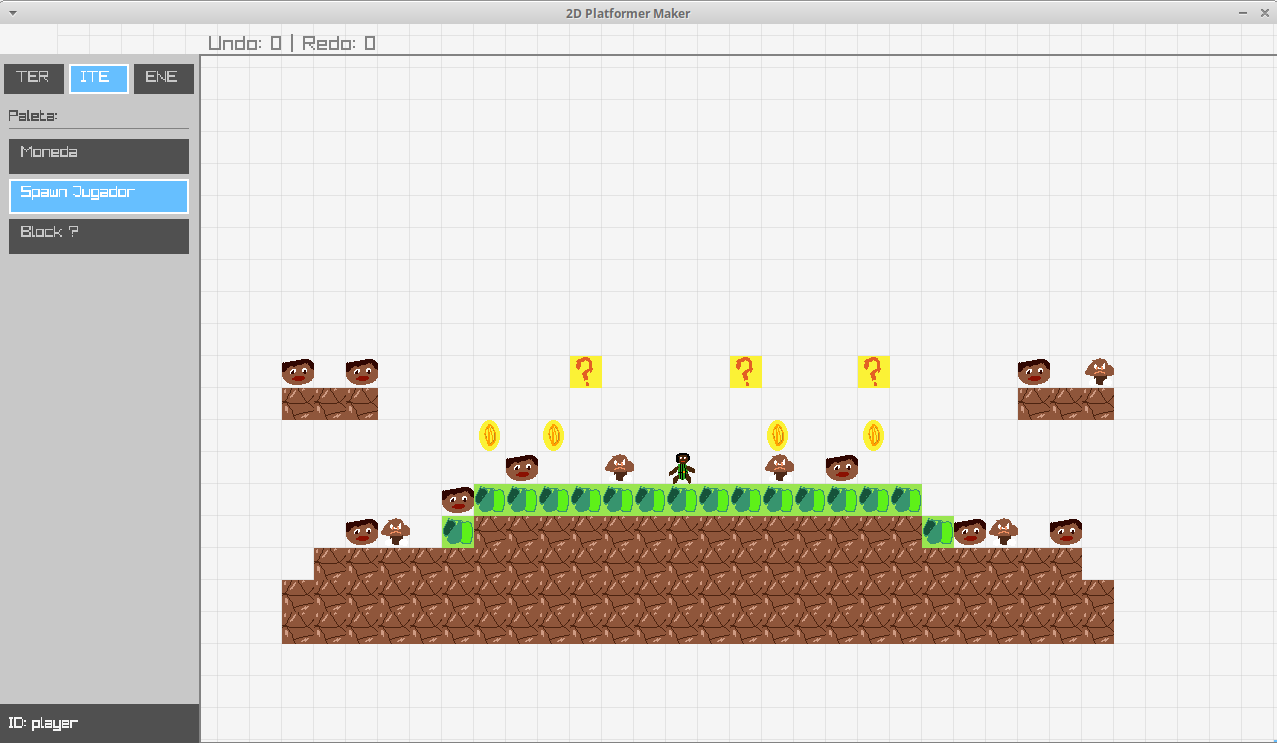Image resolution: width=1277 pixels, height=743 pixels.
Task: Switch to the TER tab
Action: 33,78
